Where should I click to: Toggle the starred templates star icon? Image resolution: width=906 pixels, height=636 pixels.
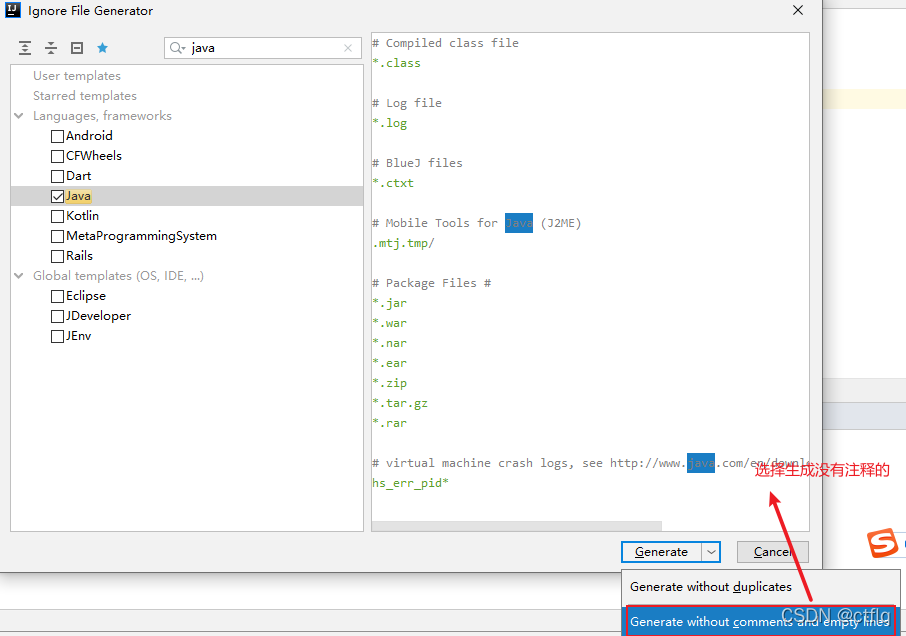coord(103,47)
